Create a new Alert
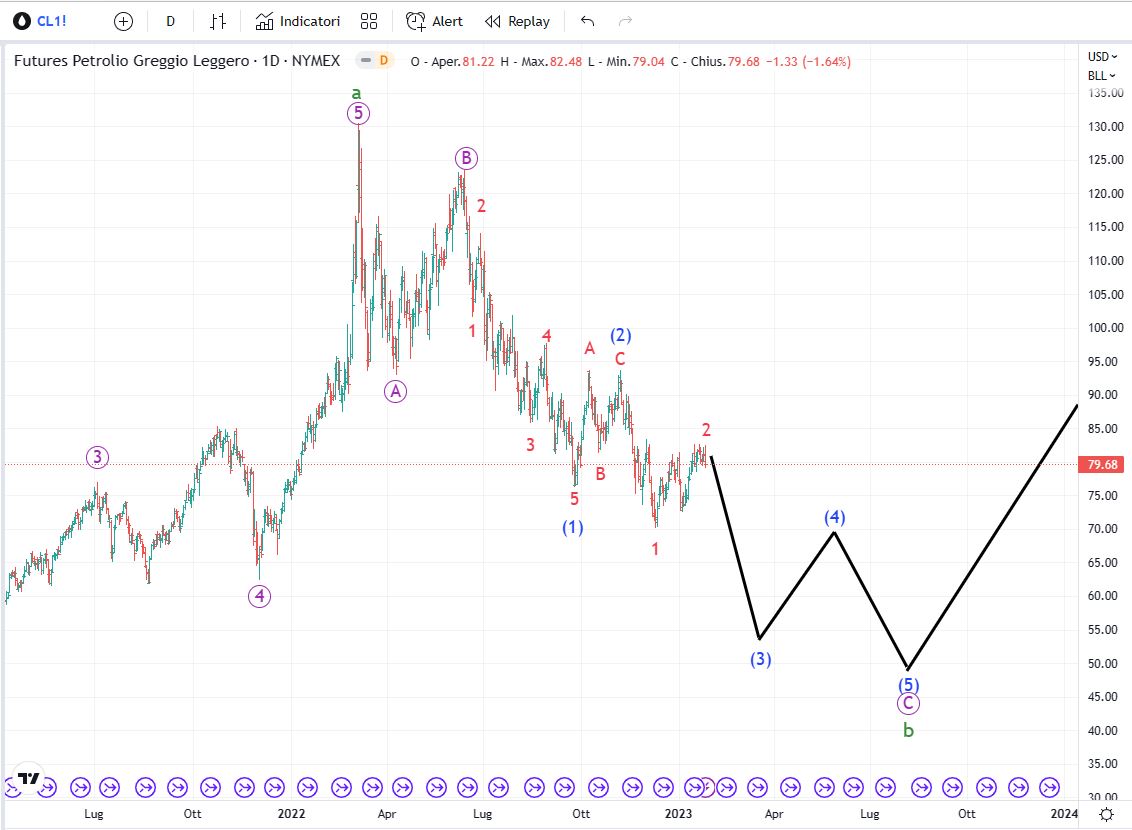This screenshot has width=1132, height=830. [434, 22]
